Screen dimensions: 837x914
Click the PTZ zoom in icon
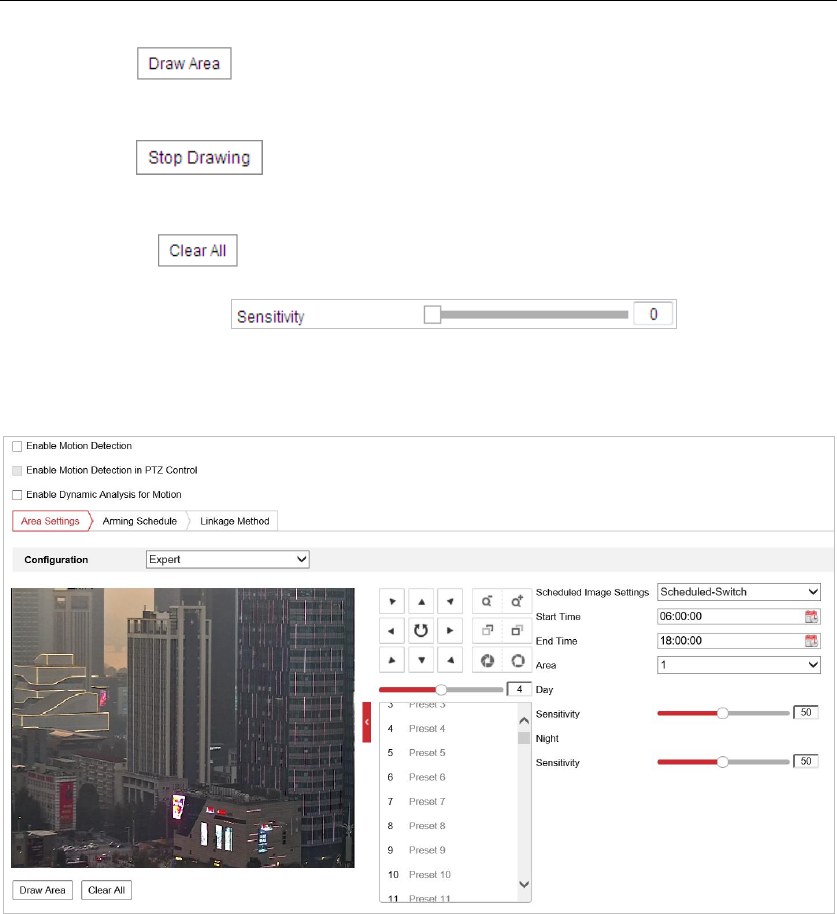[x=516, y=602]
